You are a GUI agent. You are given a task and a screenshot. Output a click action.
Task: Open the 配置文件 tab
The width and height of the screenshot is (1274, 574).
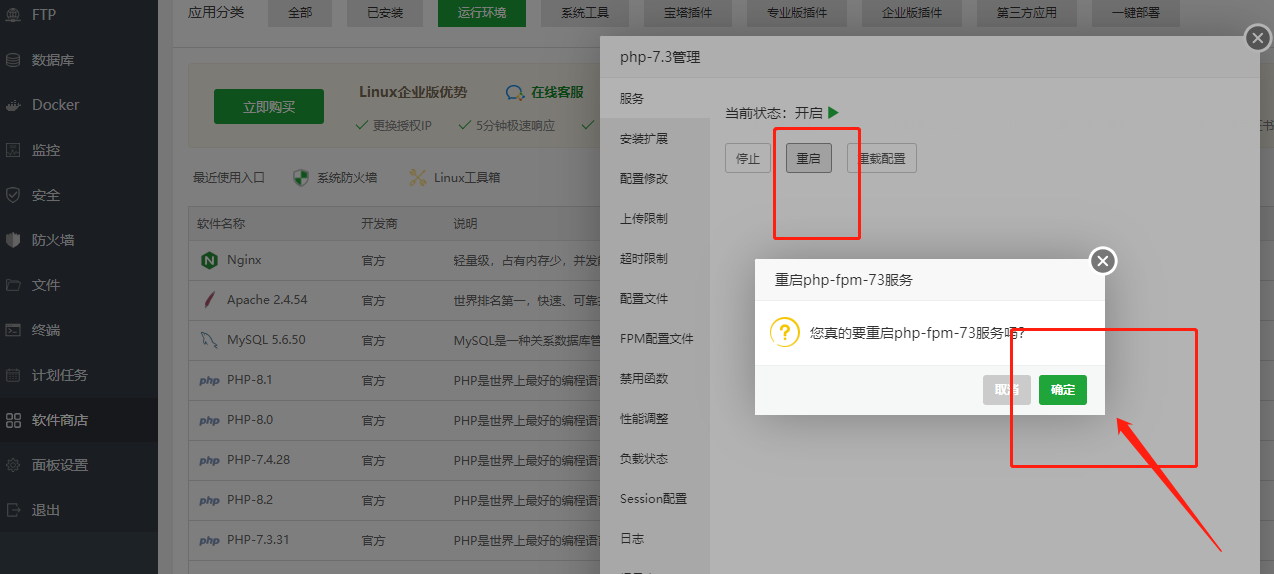pyautogui.click(x=655, y=299)
